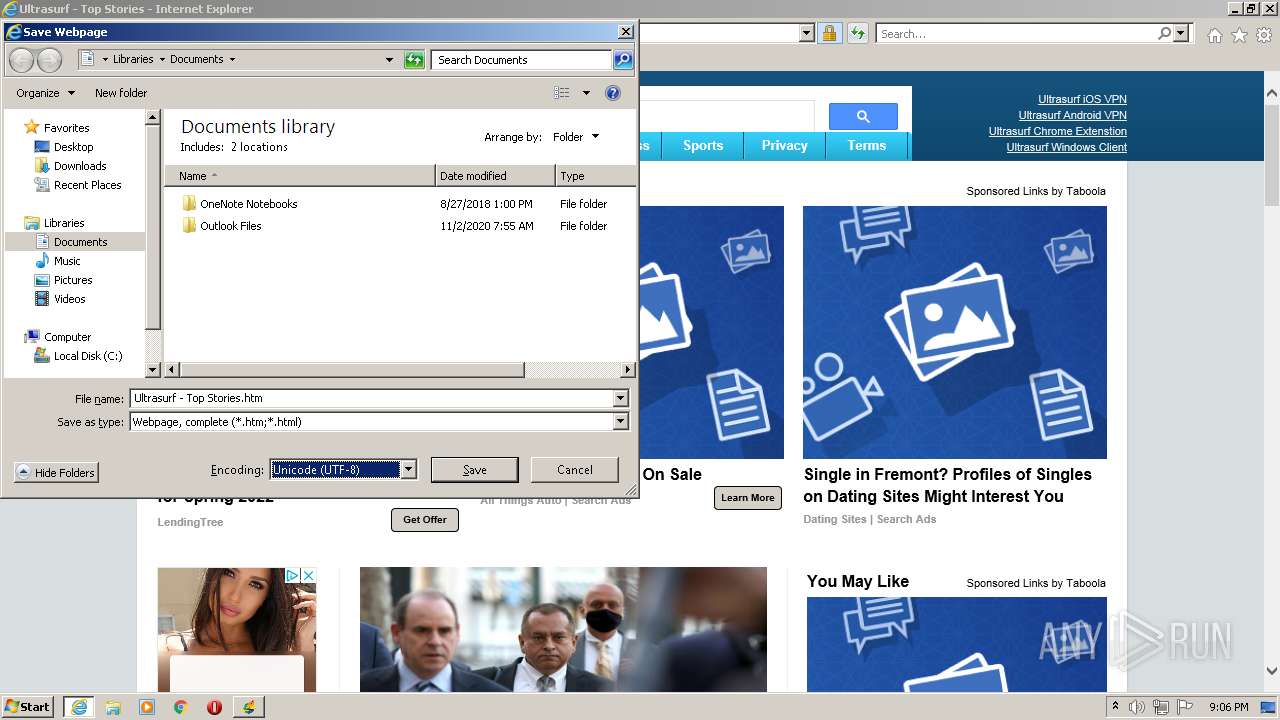Click the File name input field
Image resolution: width=1280 pixels, height=720 pixels.
(x=371, y=398)
